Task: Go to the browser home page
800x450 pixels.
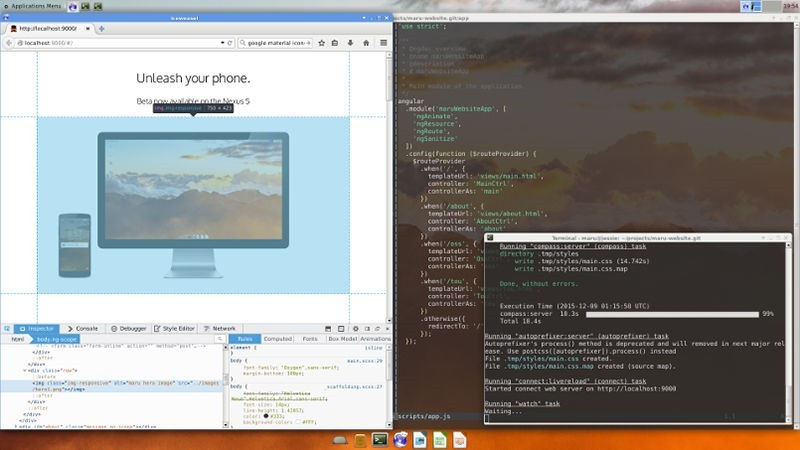Action: click(367, 43)
